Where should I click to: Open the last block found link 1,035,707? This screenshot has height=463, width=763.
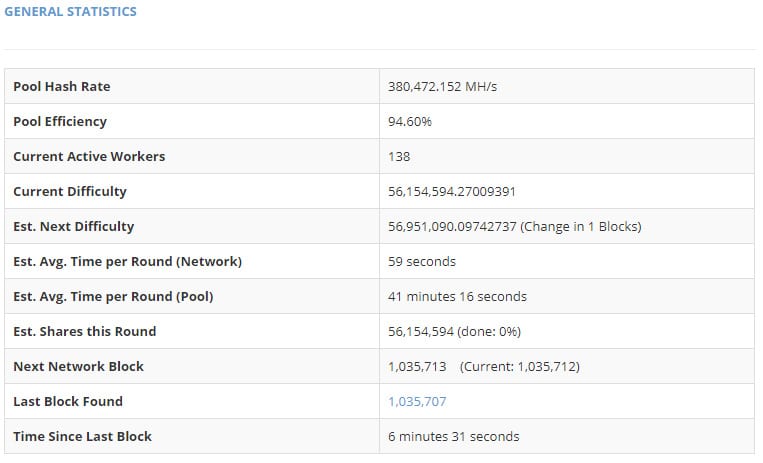[x=417, y=401]
